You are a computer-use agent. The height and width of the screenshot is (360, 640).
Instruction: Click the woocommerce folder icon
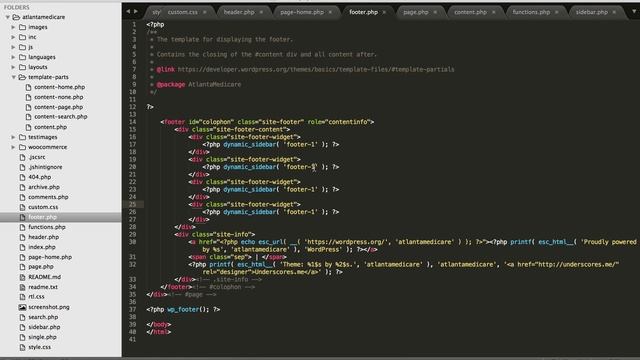click(22, 147)
